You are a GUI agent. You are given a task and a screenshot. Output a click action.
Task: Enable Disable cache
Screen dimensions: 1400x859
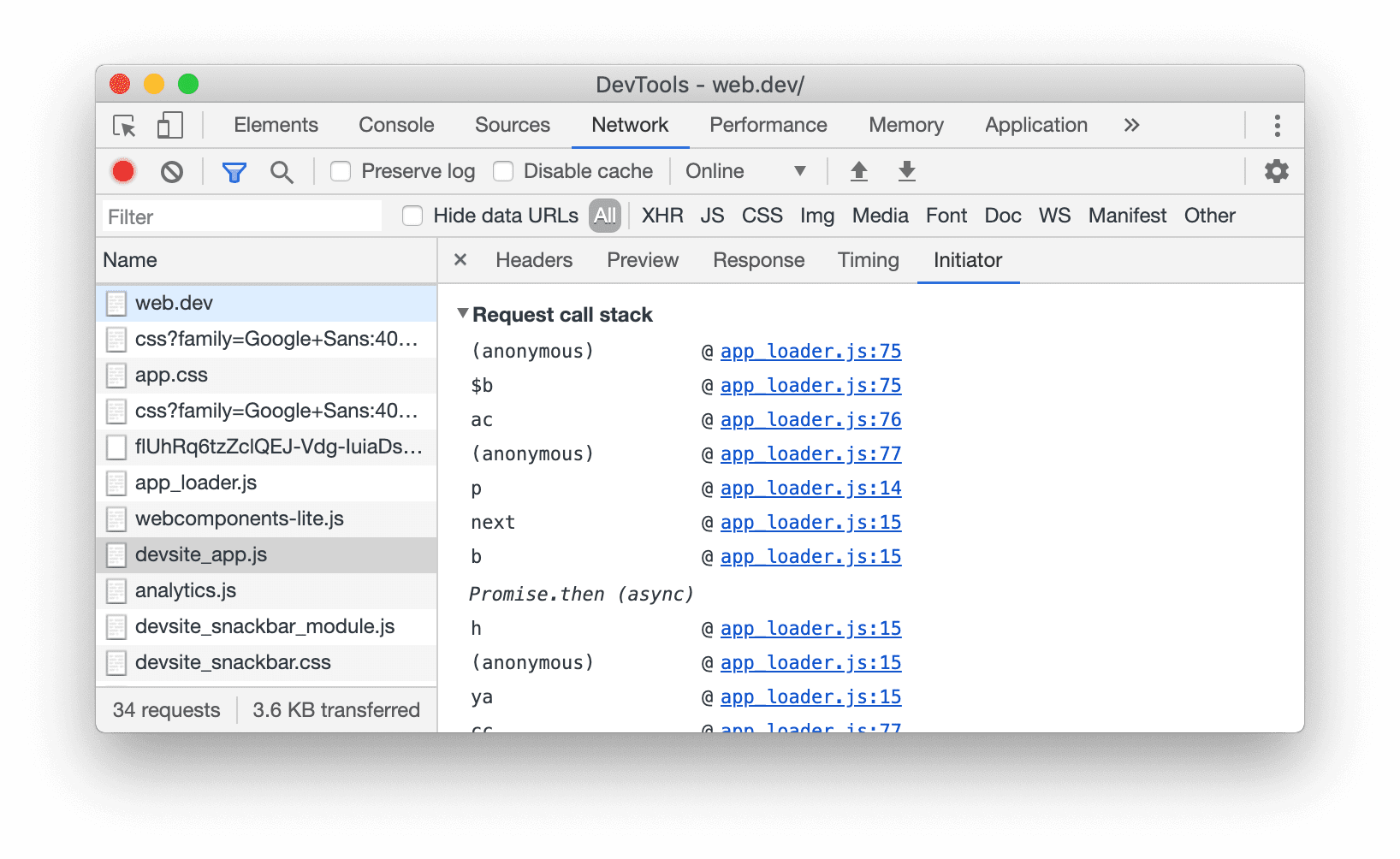click(x=503, y=170)
